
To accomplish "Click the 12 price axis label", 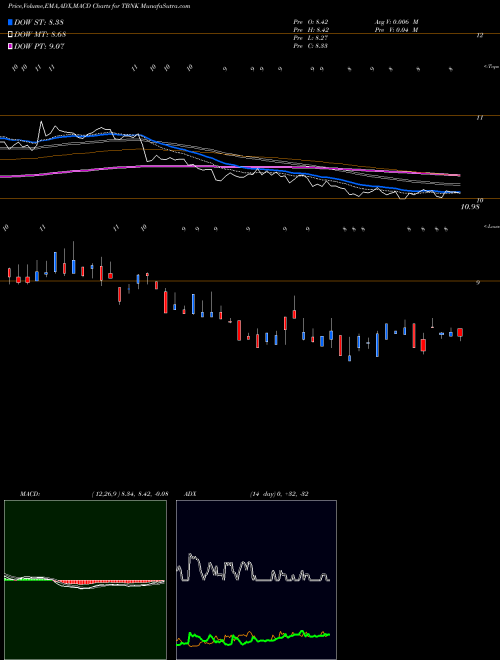I will (x=479, y=36).
